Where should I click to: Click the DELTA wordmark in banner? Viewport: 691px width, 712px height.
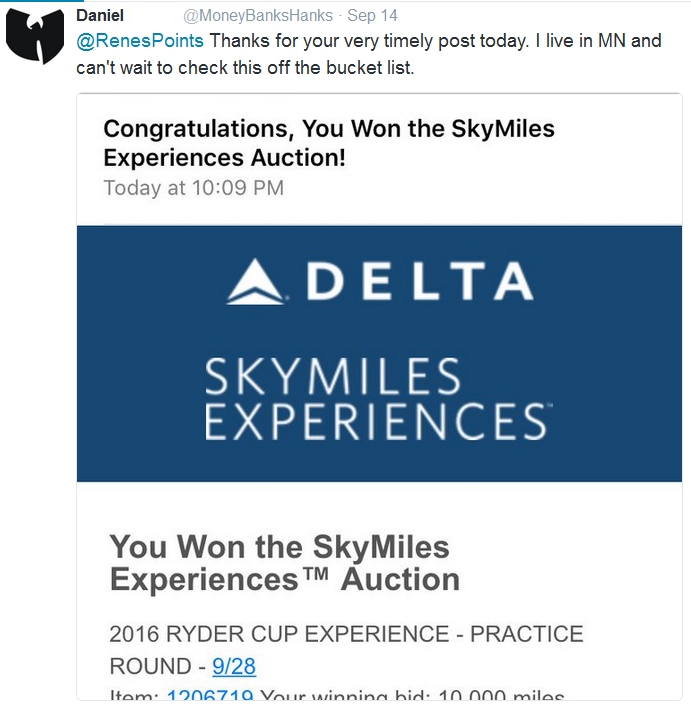pos(417,282)
